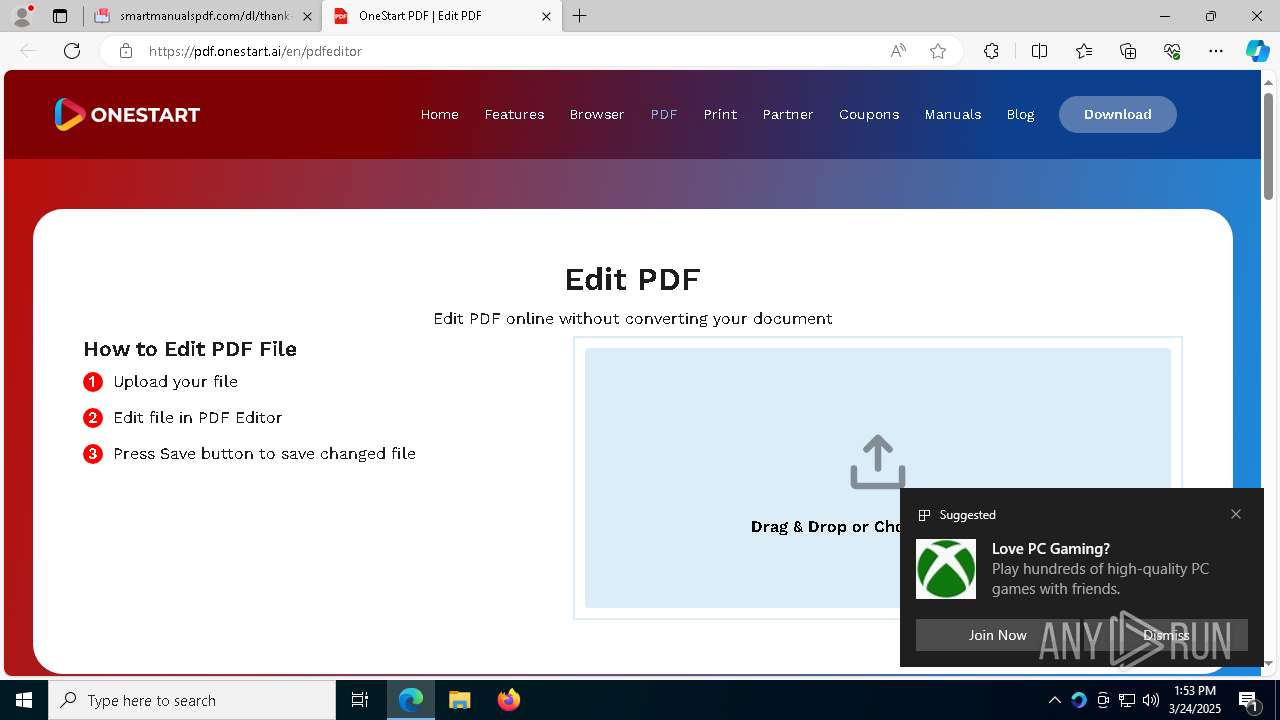Add this page to favorites star
Screen dimensions: 1280x720
(938, 51)
